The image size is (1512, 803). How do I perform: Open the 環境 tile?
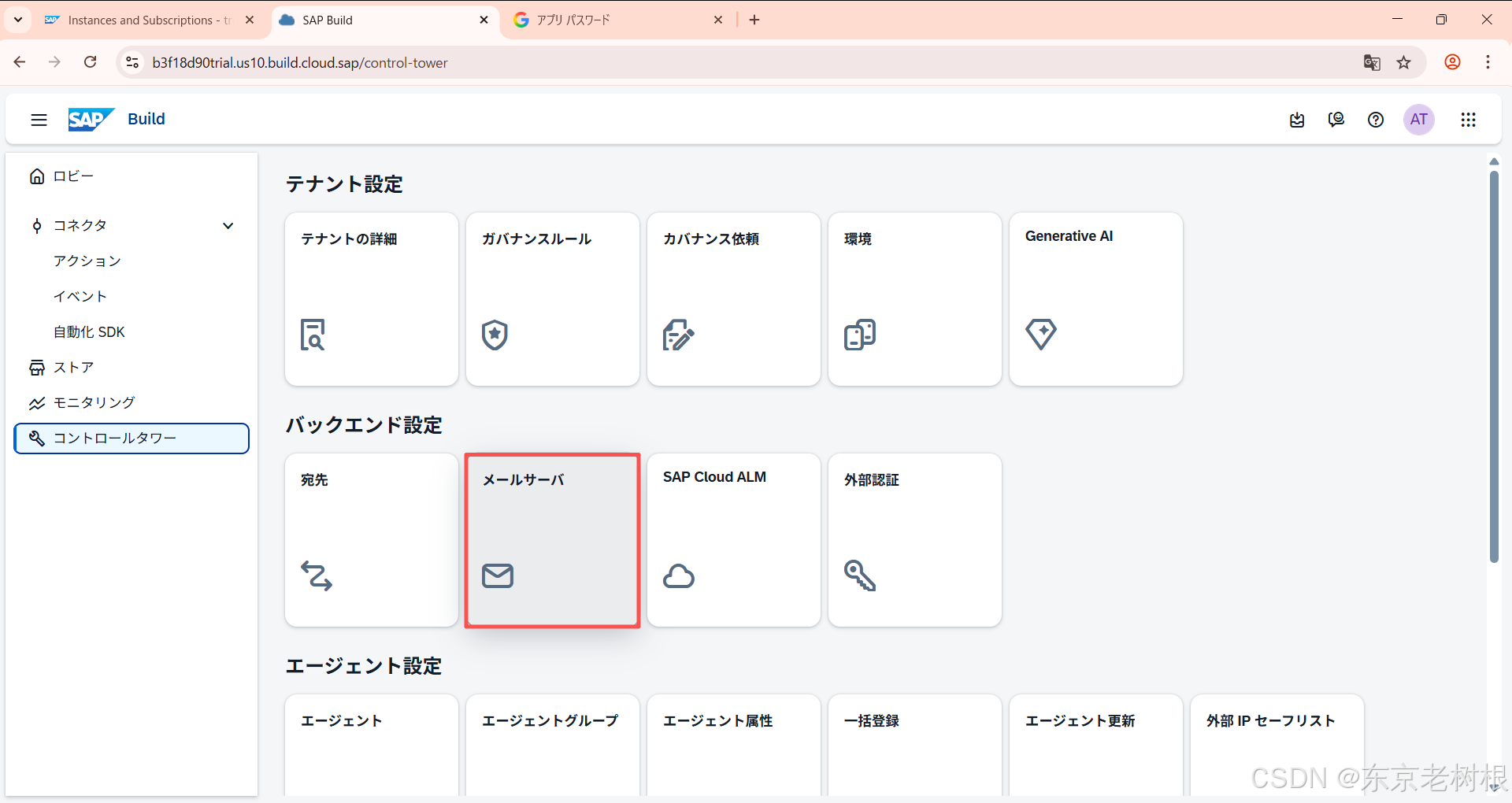(915, 299)
